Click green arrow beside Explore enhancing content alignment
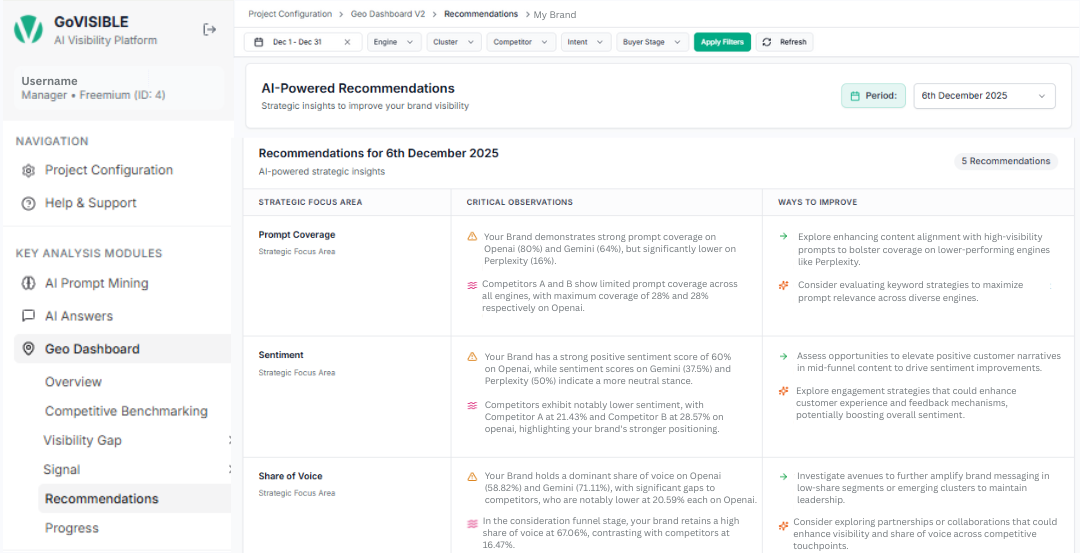Screen dimensions: 1080x553 783,236
